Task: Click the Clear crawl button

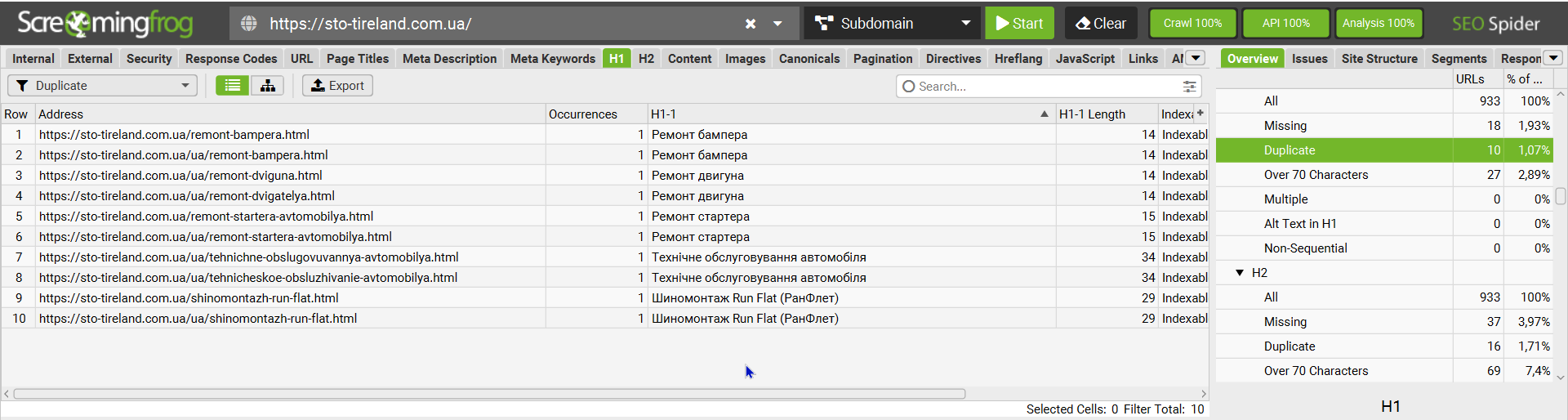Action: pos(1101,24)
